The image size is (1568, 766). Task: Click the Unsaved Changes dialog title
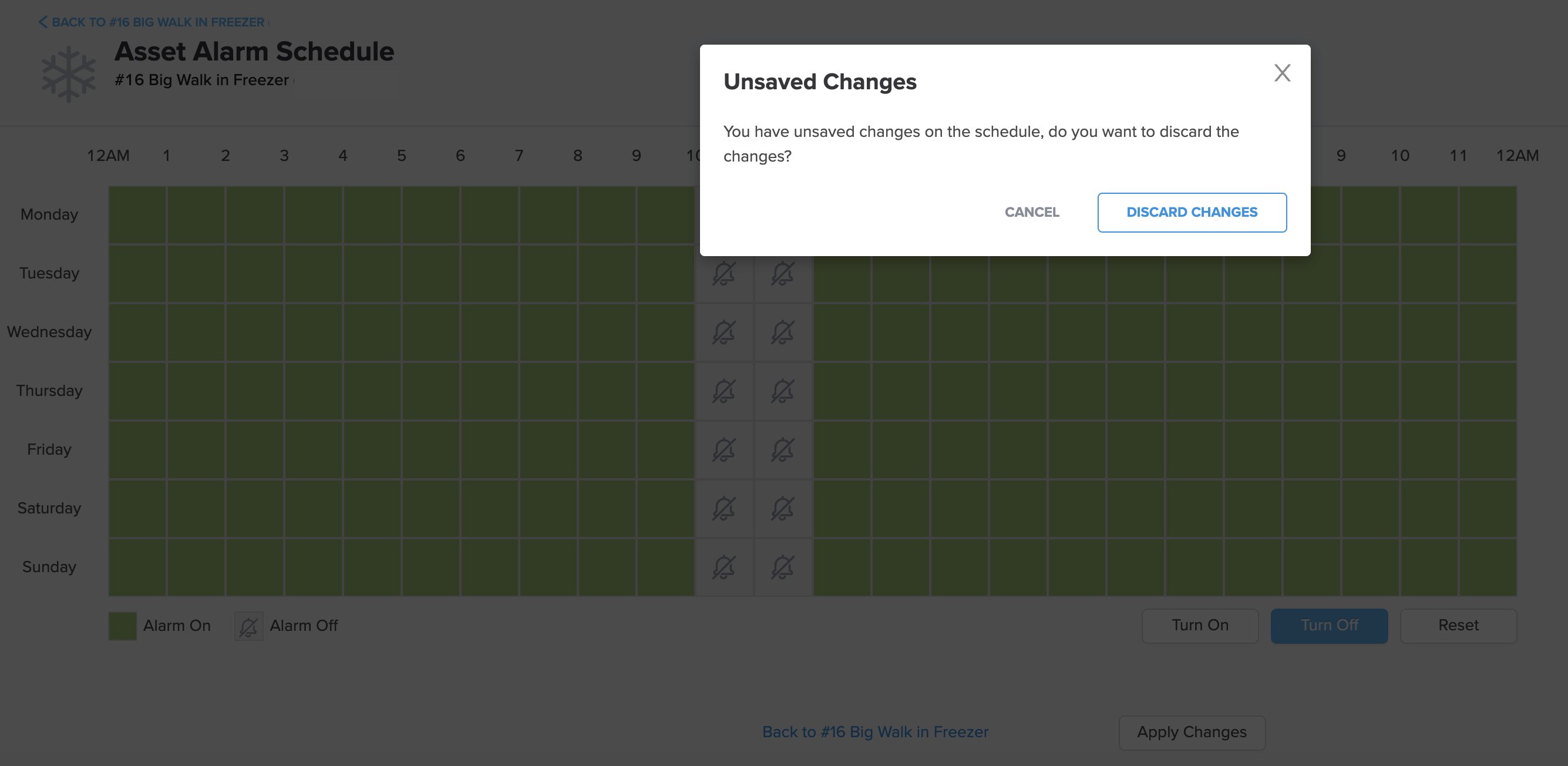(x=820, y=82)
